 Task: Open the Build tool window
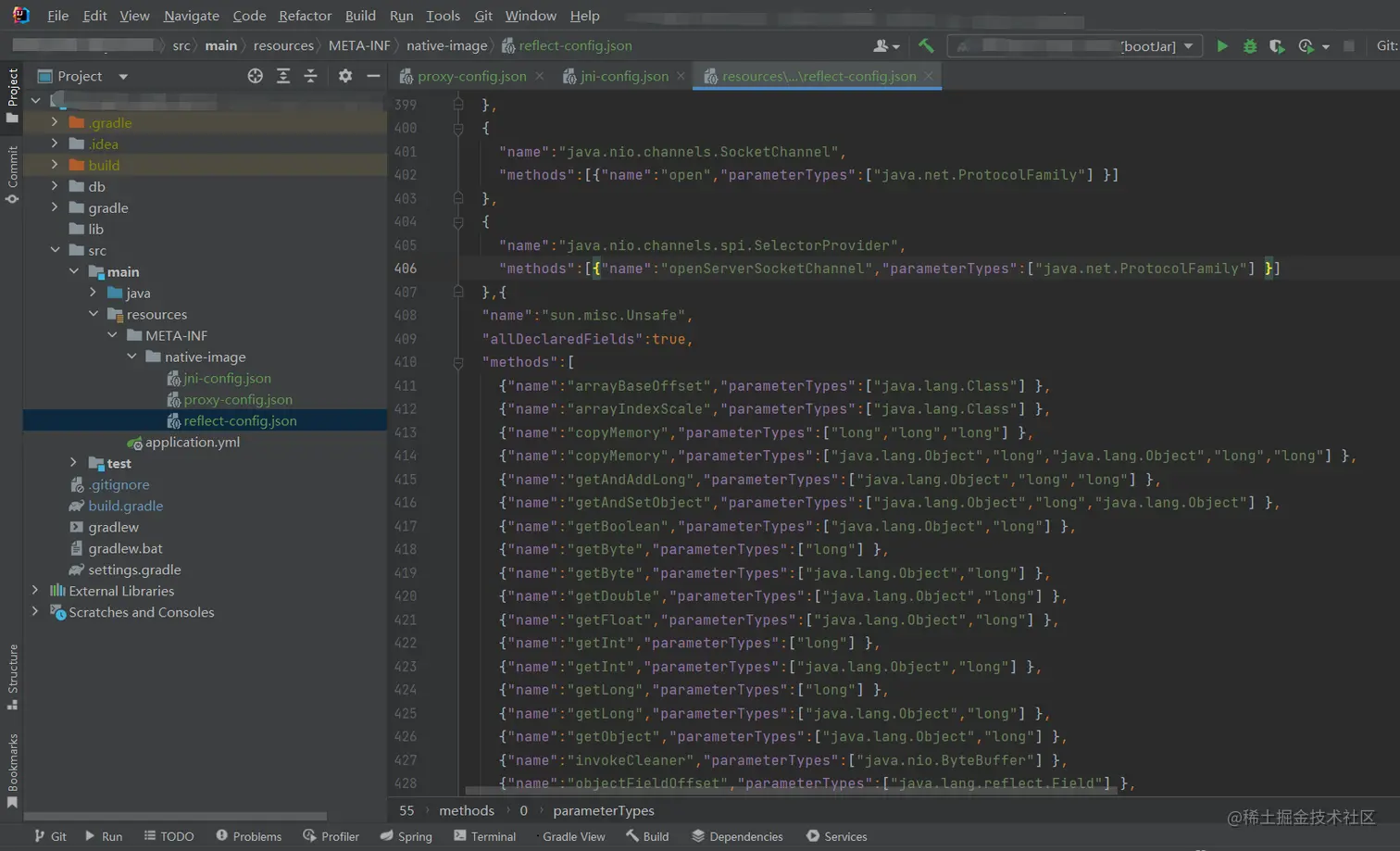(x=647, y=836)
